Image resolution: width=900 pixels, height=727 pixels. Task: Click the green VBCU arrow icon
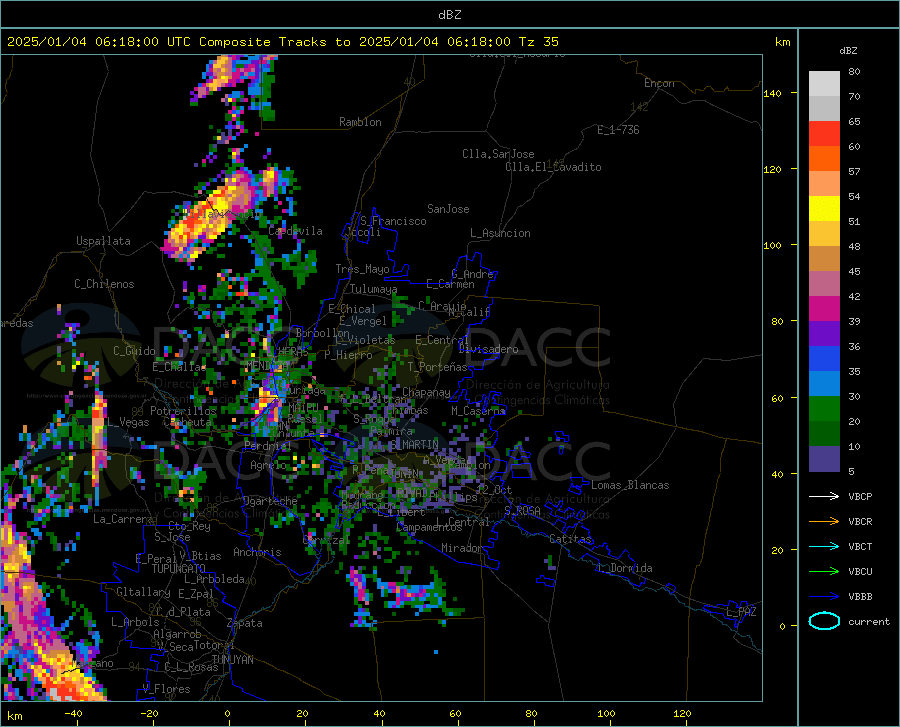[824, 572]
